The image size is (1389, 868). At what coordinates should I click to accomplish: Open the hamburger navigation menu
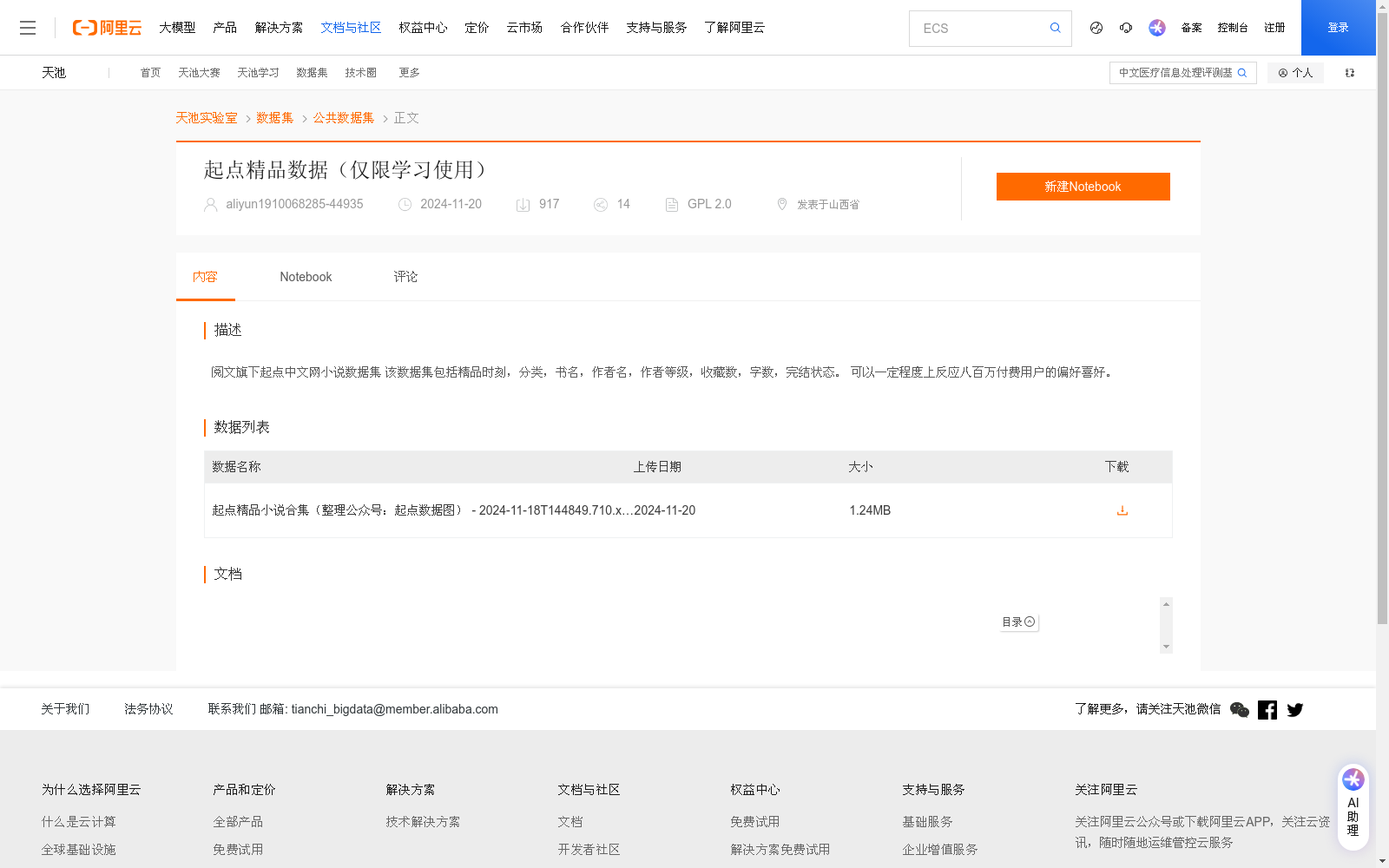(28, 27)
